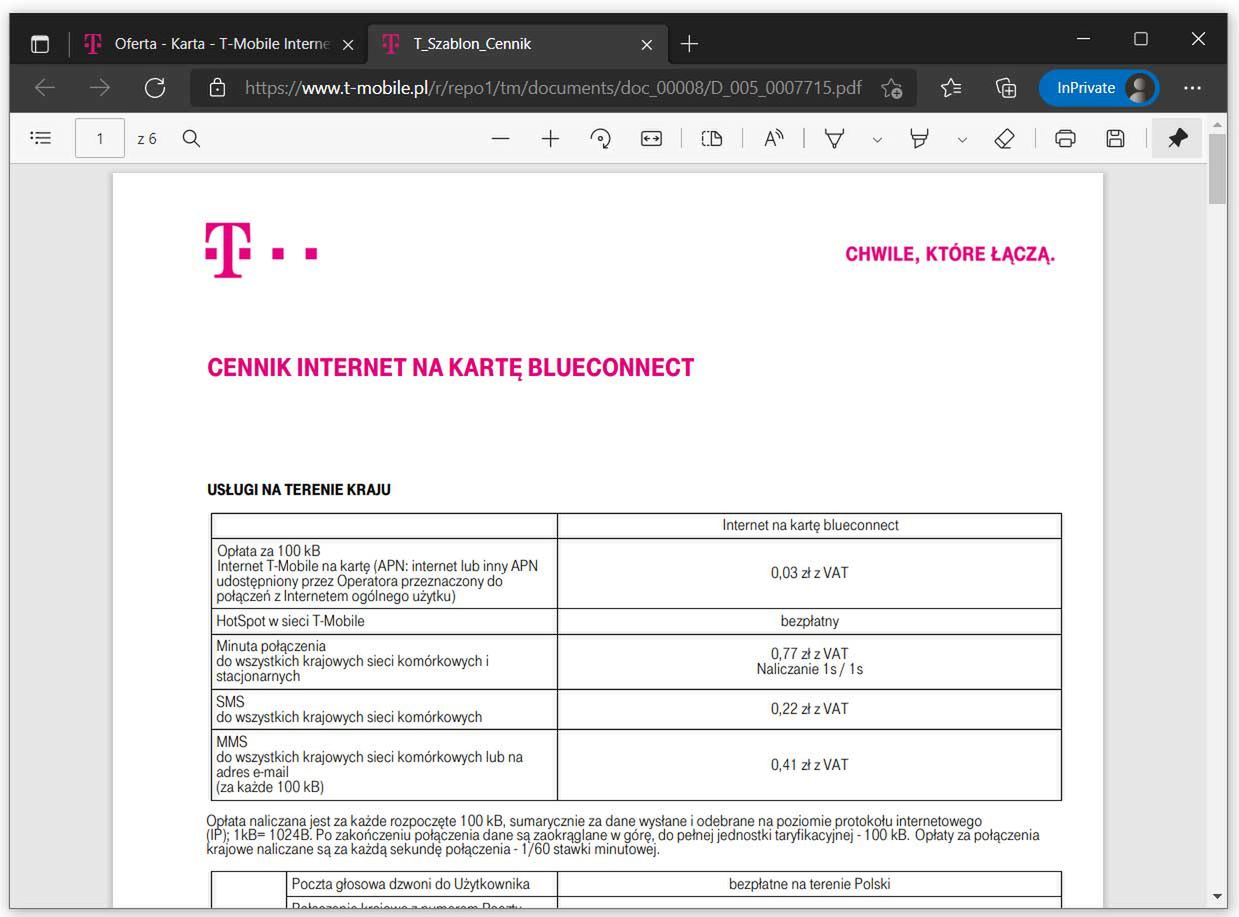Select the Draw pen tool
The image size is (1239, 917).
coord(834,139)
